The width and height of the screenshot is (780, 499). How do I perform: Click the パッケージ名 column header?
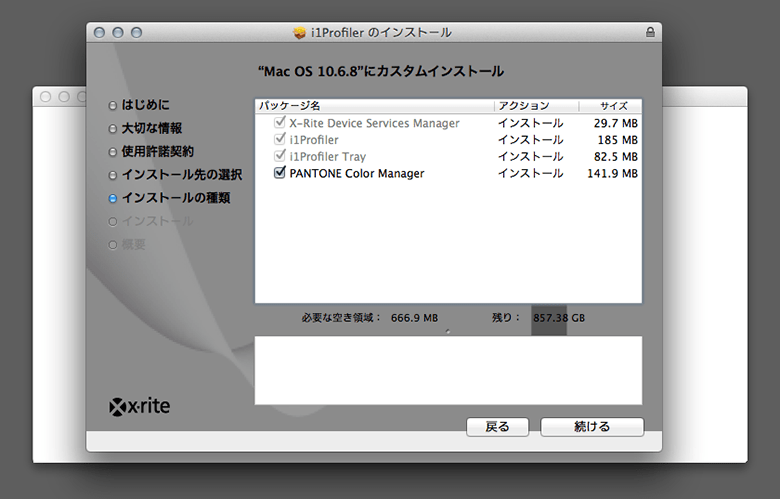(375, 106)
